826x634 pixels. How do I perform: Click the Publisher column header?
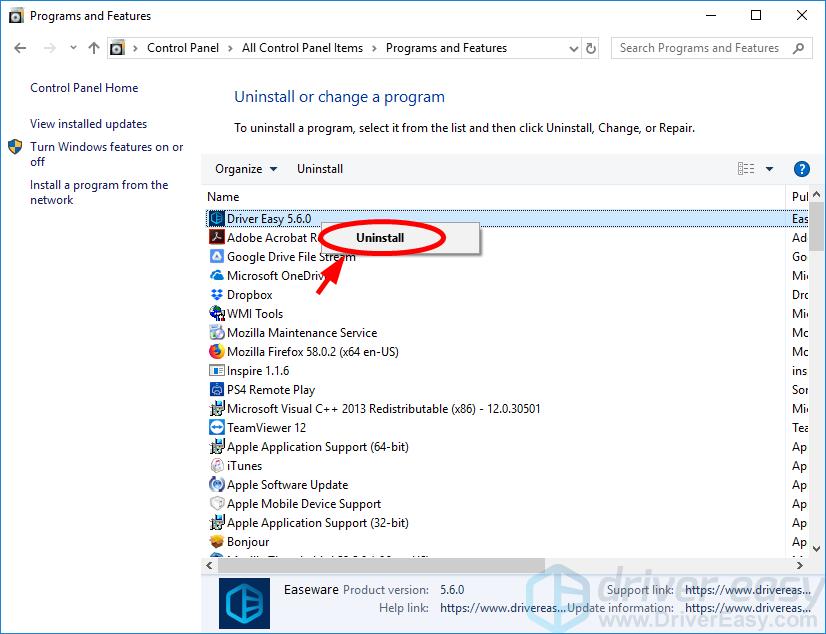pyautogui.click(x=799, y=197)
